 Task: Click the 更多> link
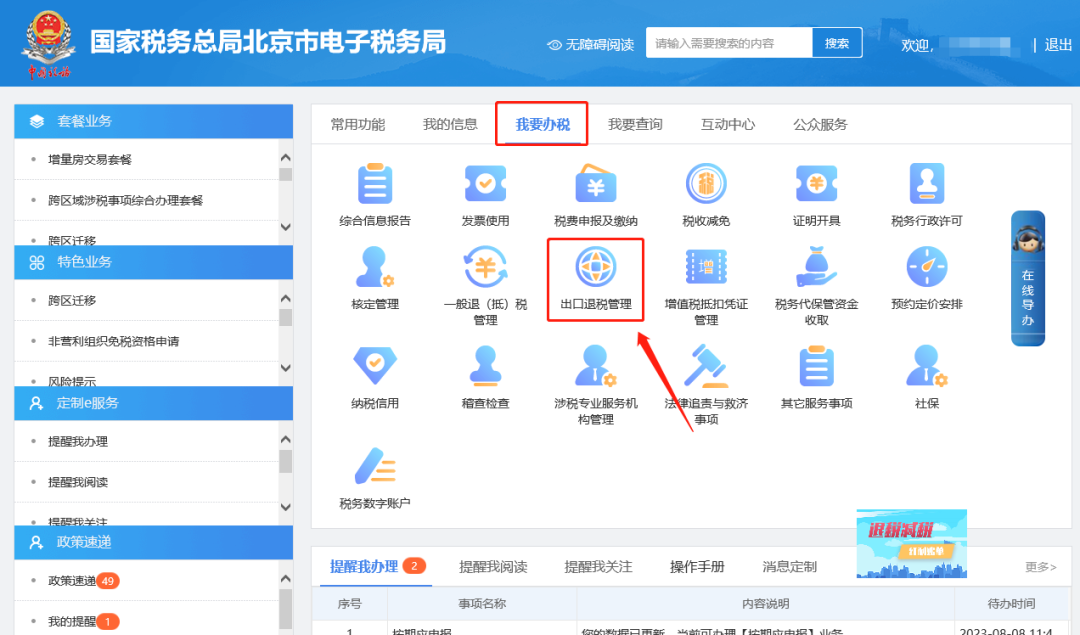coord(1041,567)
